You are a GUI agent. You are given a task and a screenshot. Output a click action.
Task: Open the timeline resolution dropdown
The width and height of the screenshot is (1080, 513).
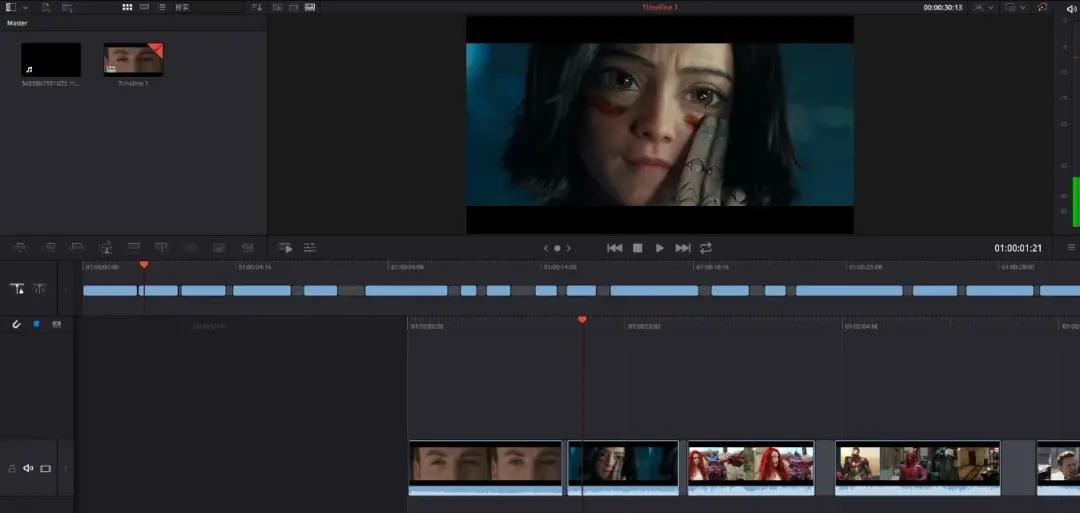[985, 7]
